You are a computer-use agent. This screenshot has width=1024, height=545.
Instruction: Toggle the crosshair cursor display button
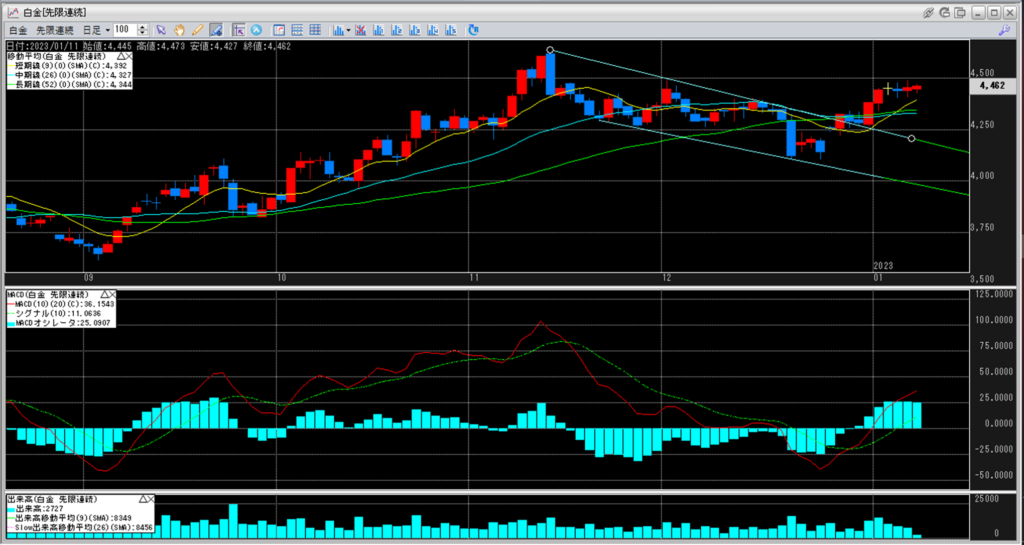[x=238, y=30]
